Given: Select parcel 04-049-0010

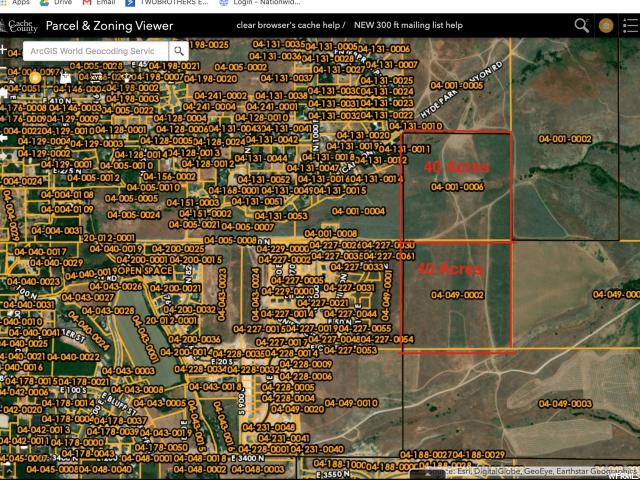Looking at the screenshot, I should (x=351, y=403).
